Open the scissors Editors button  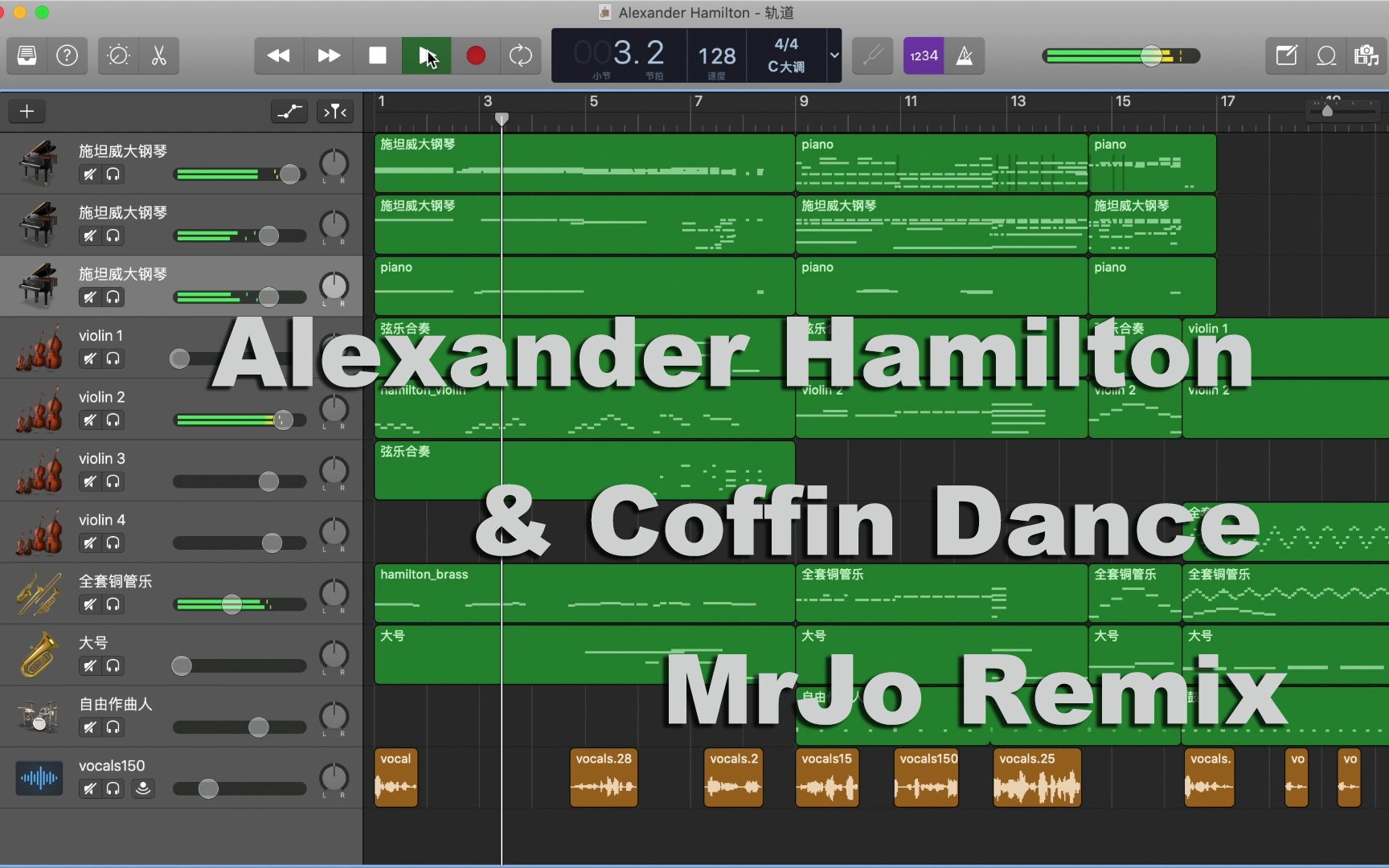158,55
